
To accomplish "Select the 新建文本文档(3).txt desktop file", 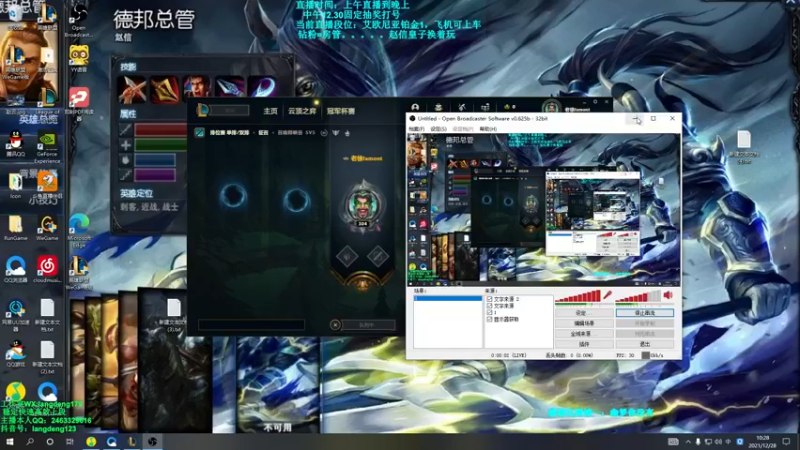I will click(x=174, y=315).
